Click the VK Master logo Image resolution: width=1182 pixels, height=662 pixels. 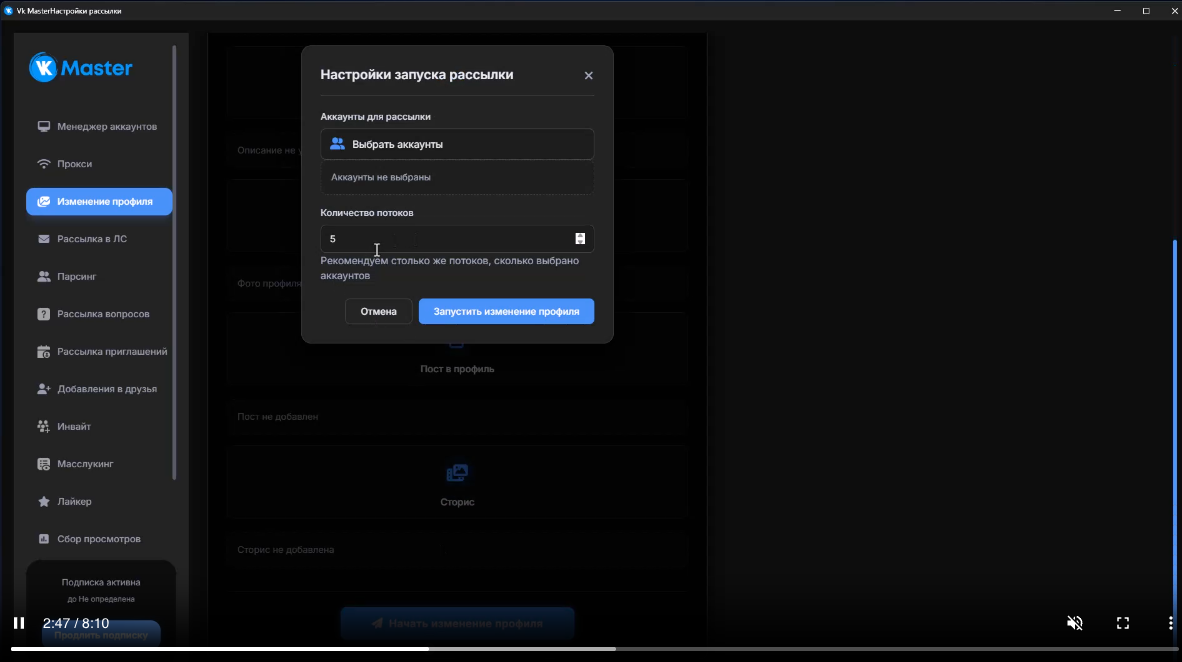81,68
